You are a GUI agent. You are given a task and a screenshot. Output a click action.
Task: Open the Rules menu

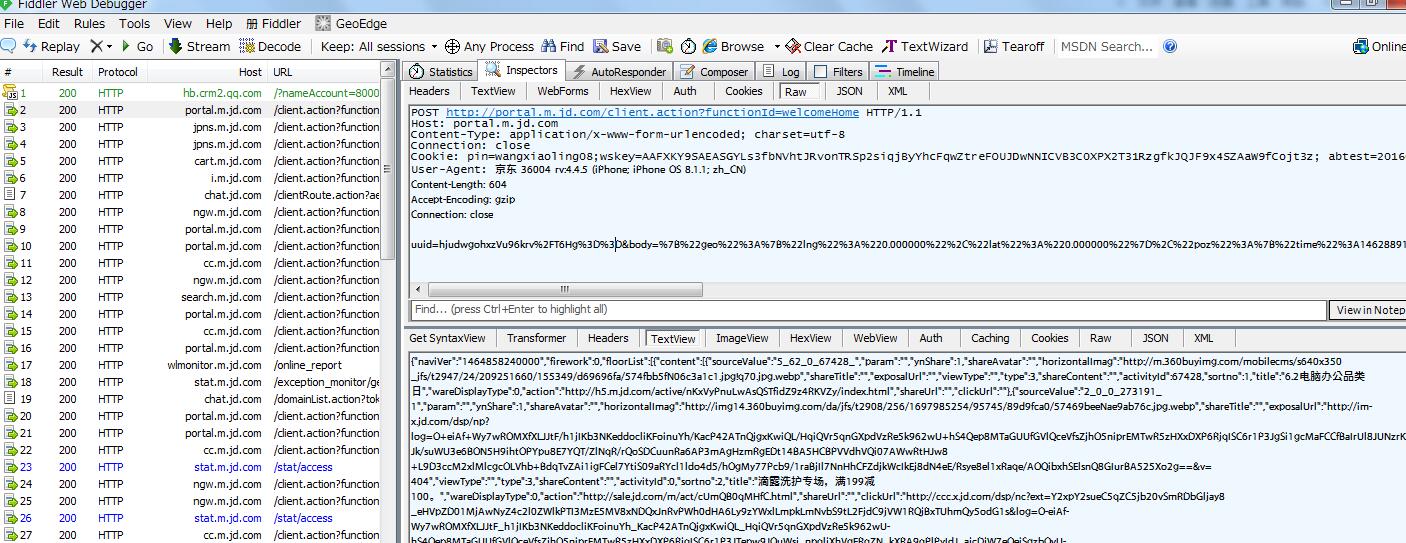[x=89, y=23]
